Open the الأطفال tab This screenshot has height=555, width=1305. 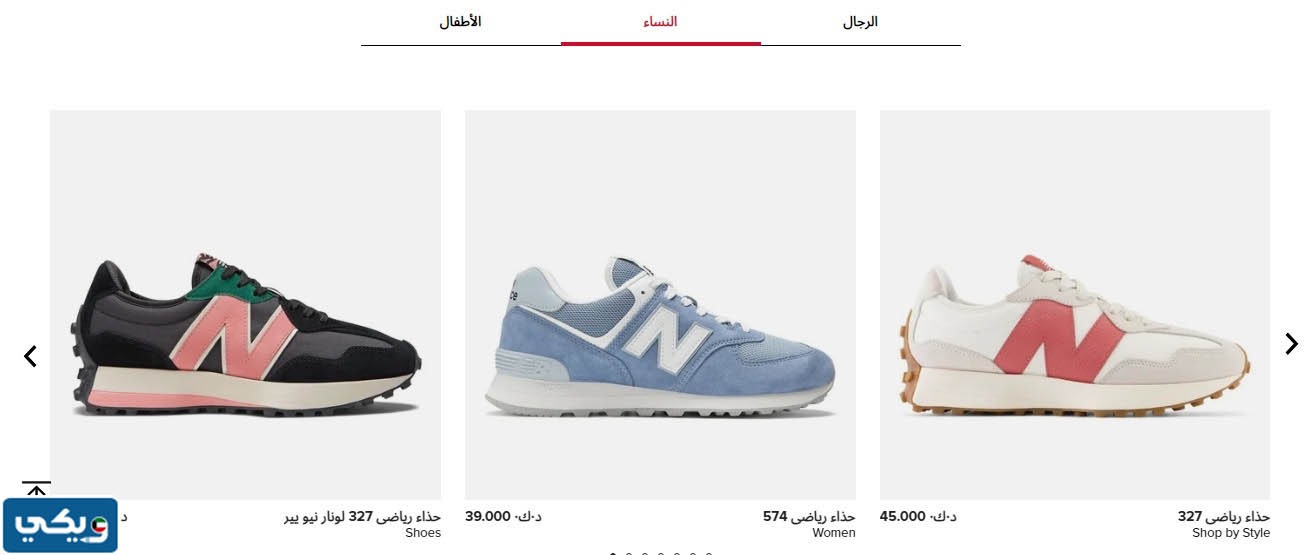460,22
